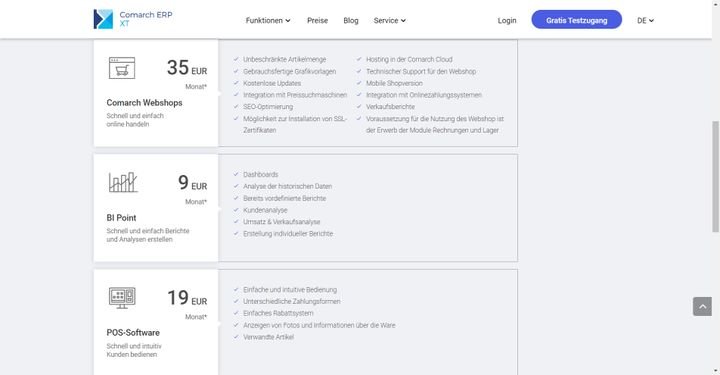This screenshot has height=375, width=720.
Task: Click 'Mobile Shopversion' feature text
Action: point(394,84)
